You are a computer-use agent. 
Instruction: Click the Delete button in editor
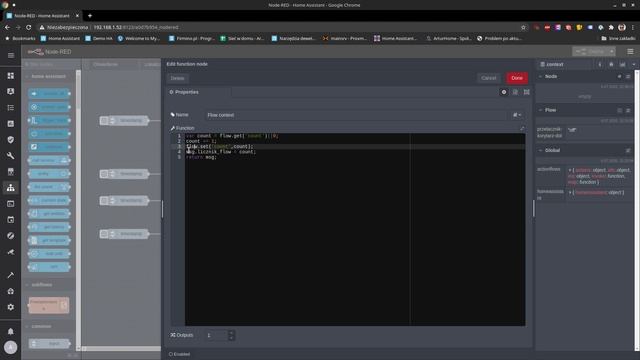pos(177,78)
